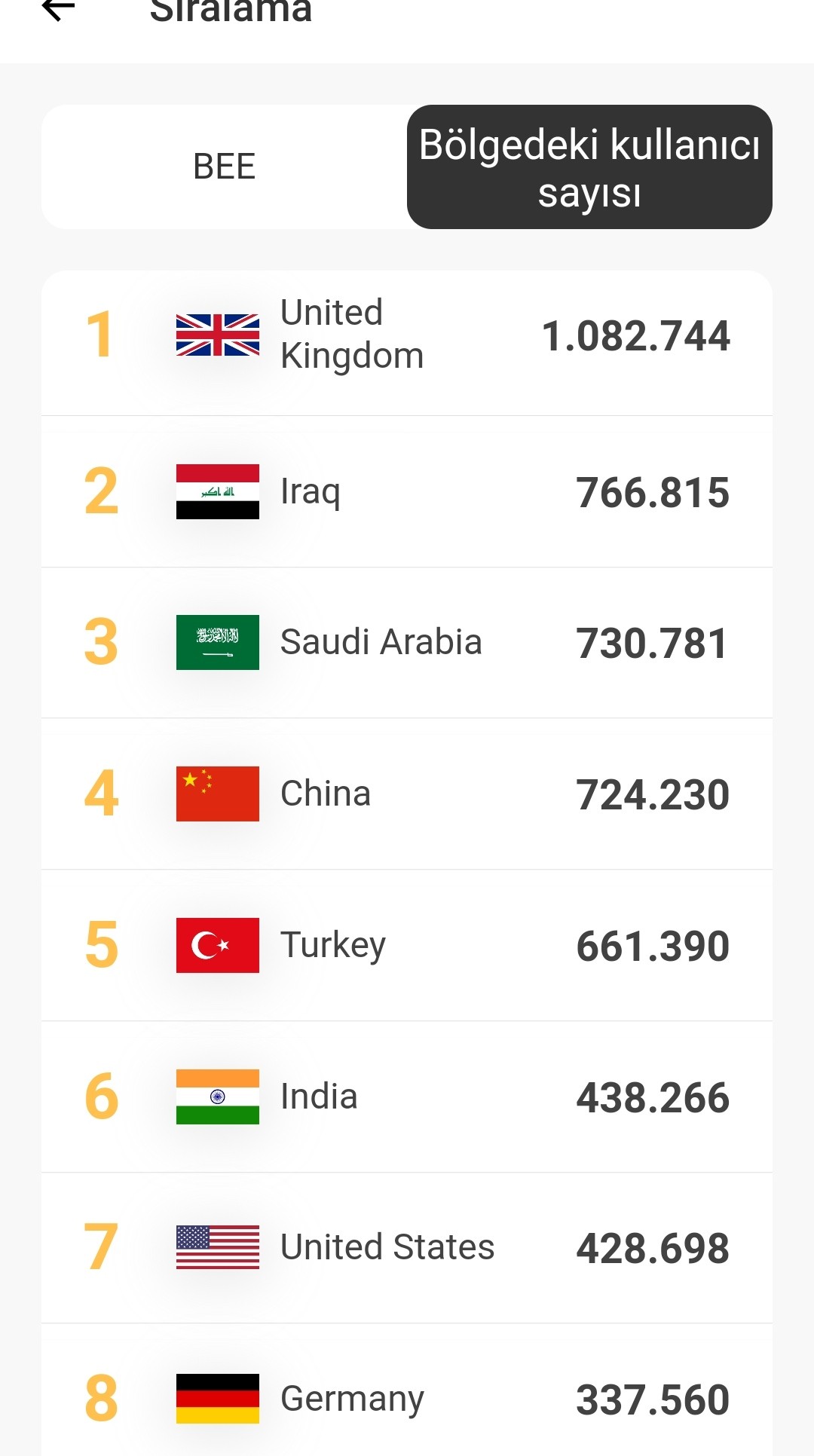The width and height of the screenshot is (814, 1456).
Task: Tap the Germany flag icon
Action: (x=218, y=1399)
